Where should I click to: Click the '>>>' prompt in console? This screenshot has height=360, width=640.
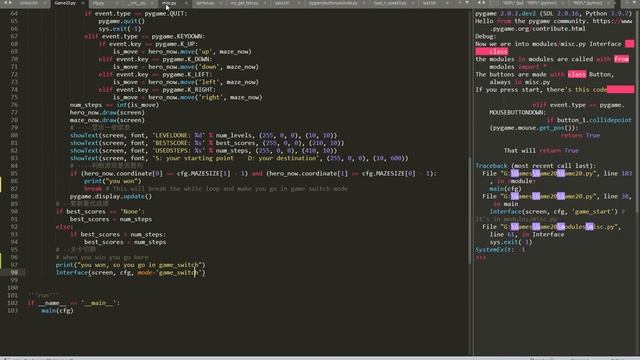point(480,258)
